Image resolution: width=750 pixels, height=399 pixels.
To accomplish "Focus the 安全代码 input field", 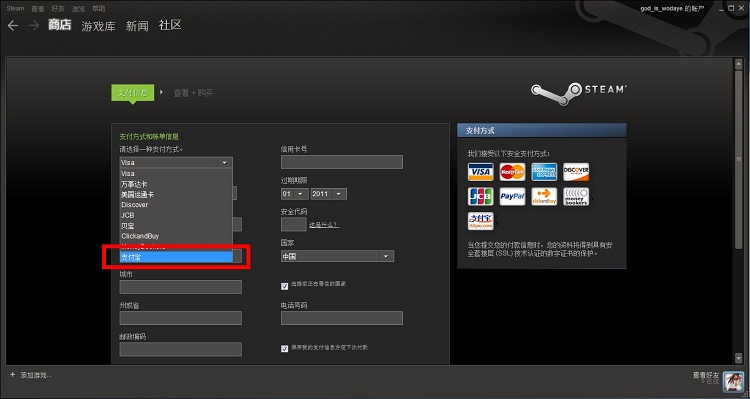I will [x=294, y=224].
